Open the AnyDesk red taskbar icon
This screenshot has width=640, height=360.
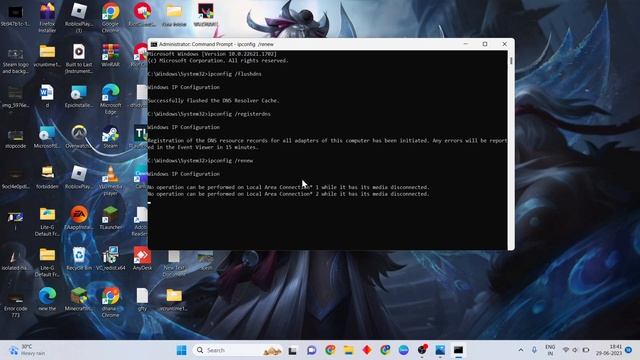[x=367, y=350]
